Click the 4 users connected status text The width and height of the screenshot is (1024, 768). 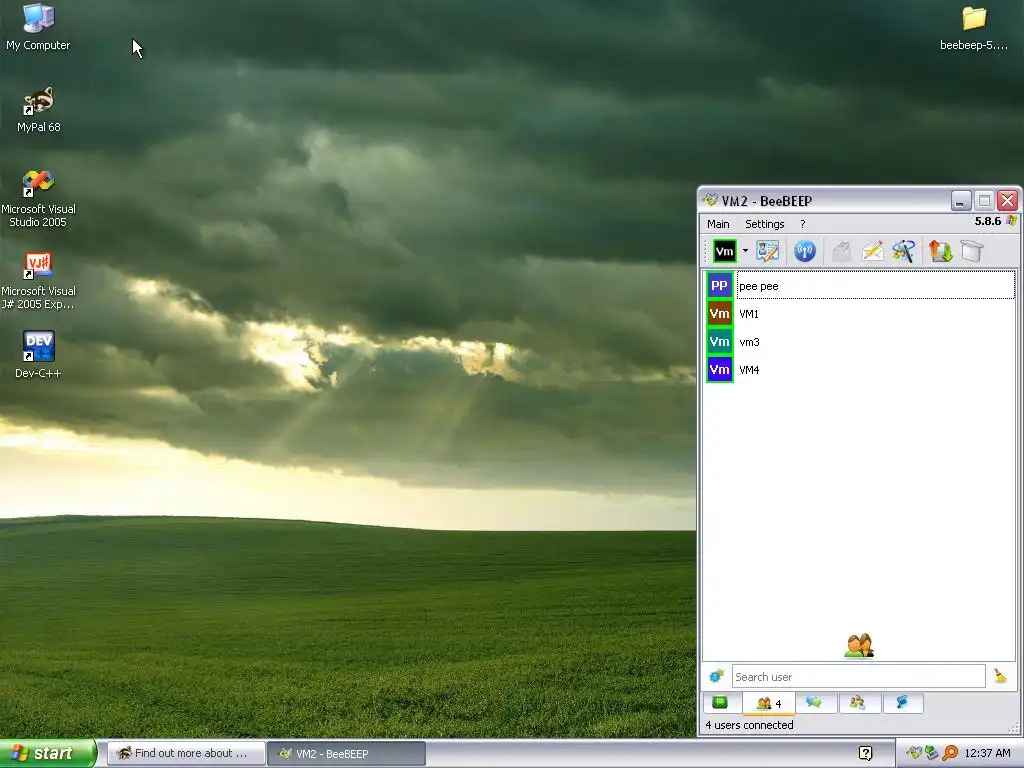tap(749, 725)
